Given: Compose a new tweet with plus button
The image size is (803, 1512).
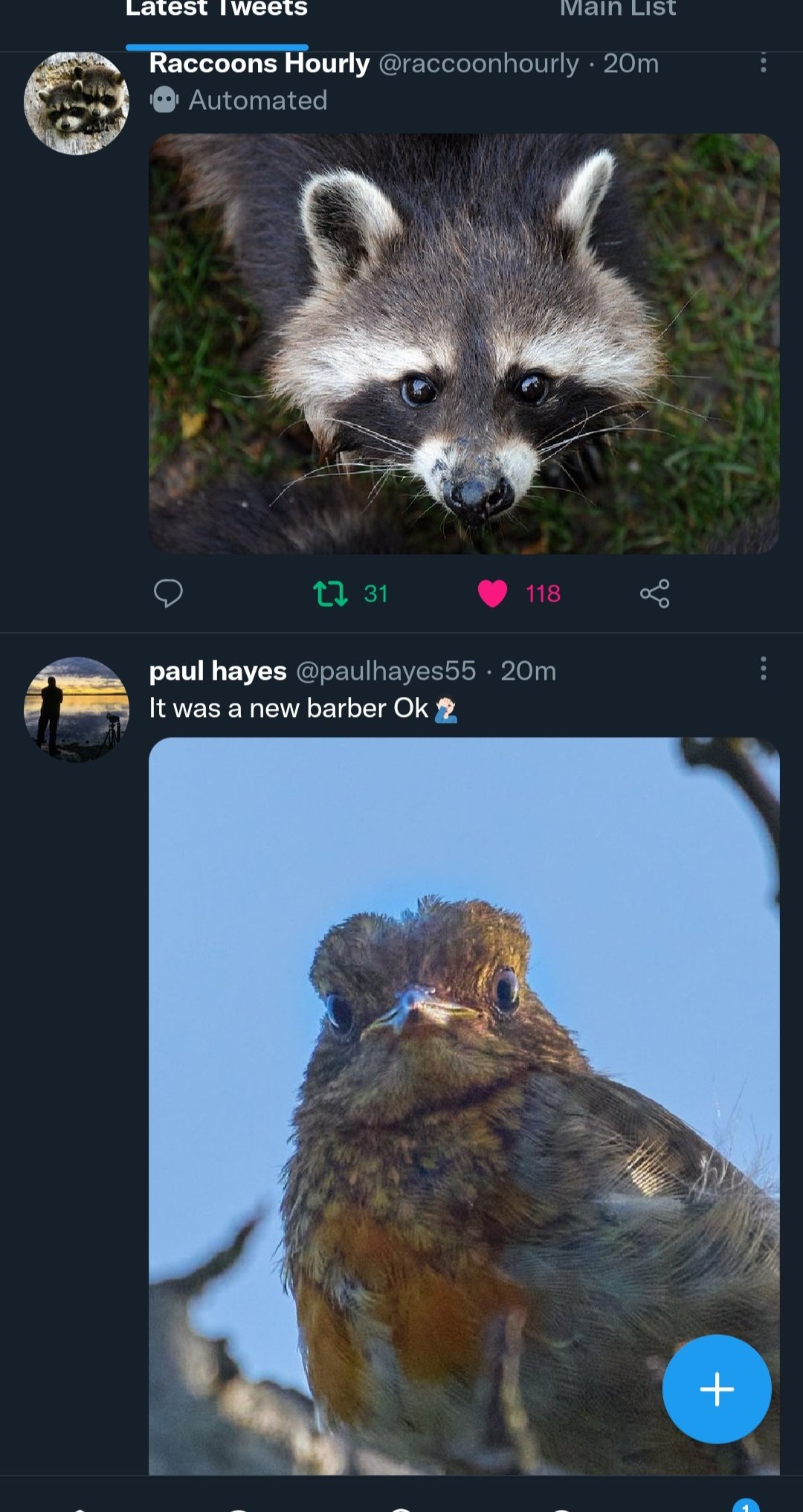Looking at the screenshot, I should click(716, 1389).
